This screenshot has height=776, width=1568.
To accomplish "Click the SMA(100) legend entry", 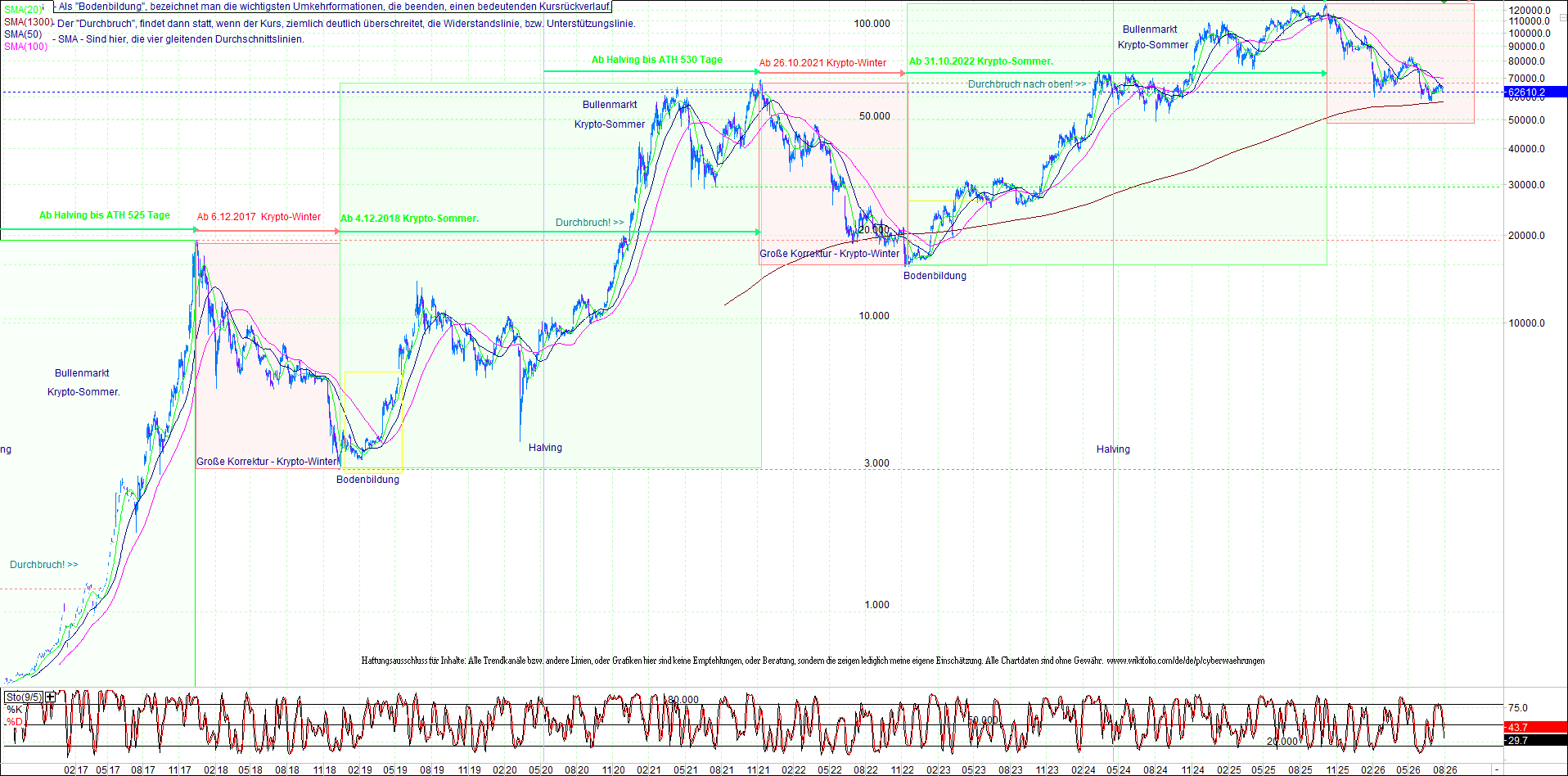I will pos(25,47).
